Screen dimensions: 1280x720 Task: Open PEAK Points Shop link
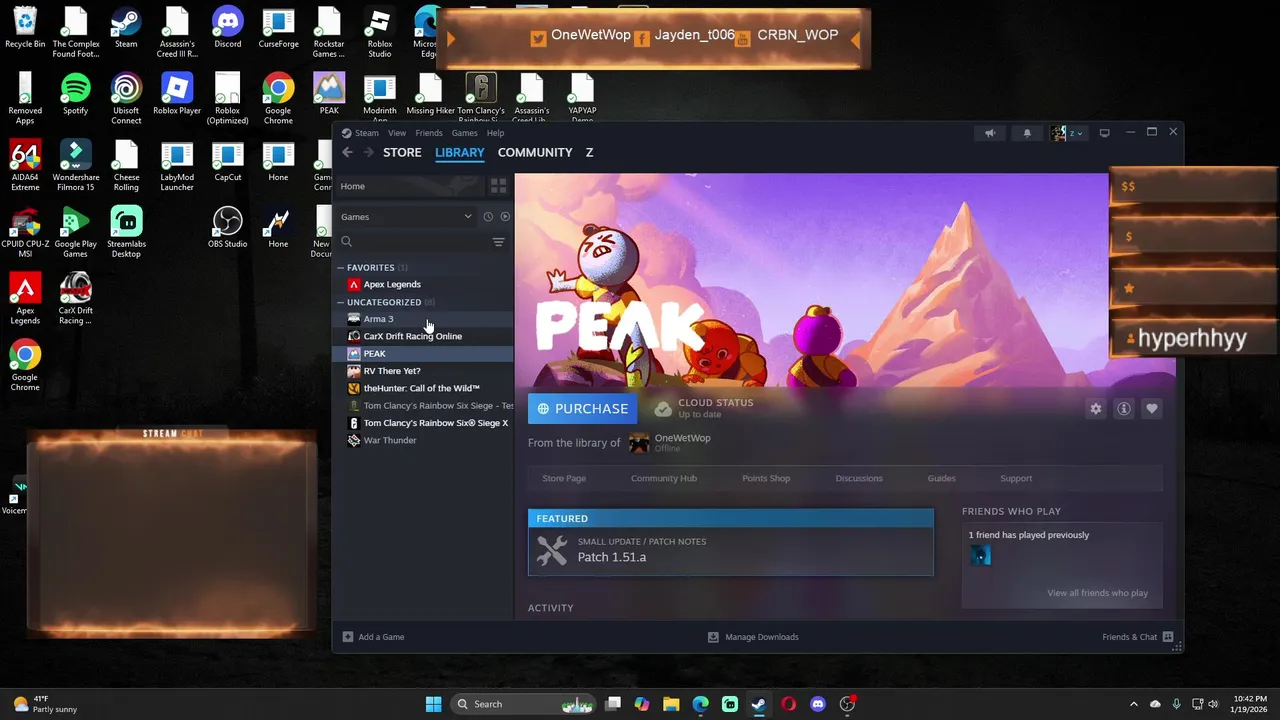766,478
